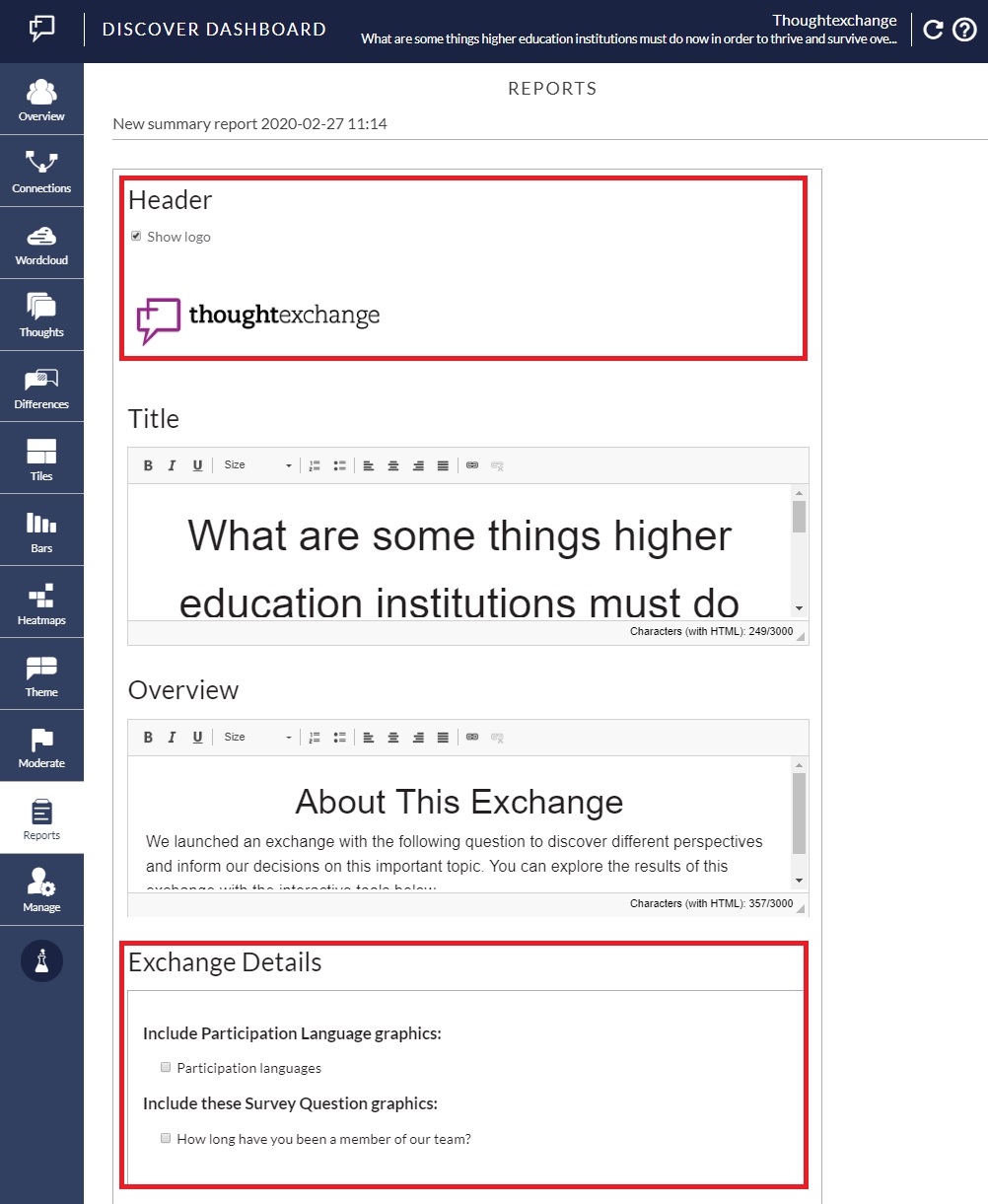Click the unlink icon in Title editor
The width and height of the screenshot is (988, 1204).
click(497, 465)
